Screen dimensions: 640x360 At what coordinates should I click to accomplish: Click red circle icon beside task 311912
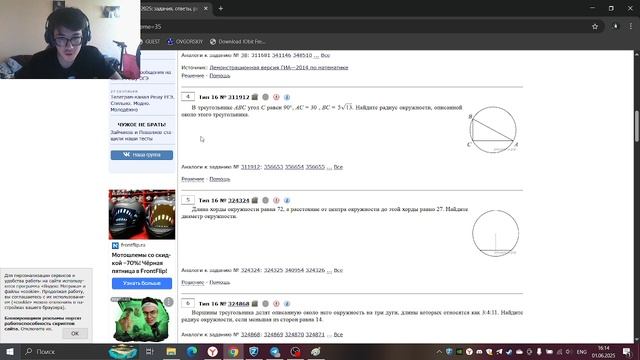[276, 97]
